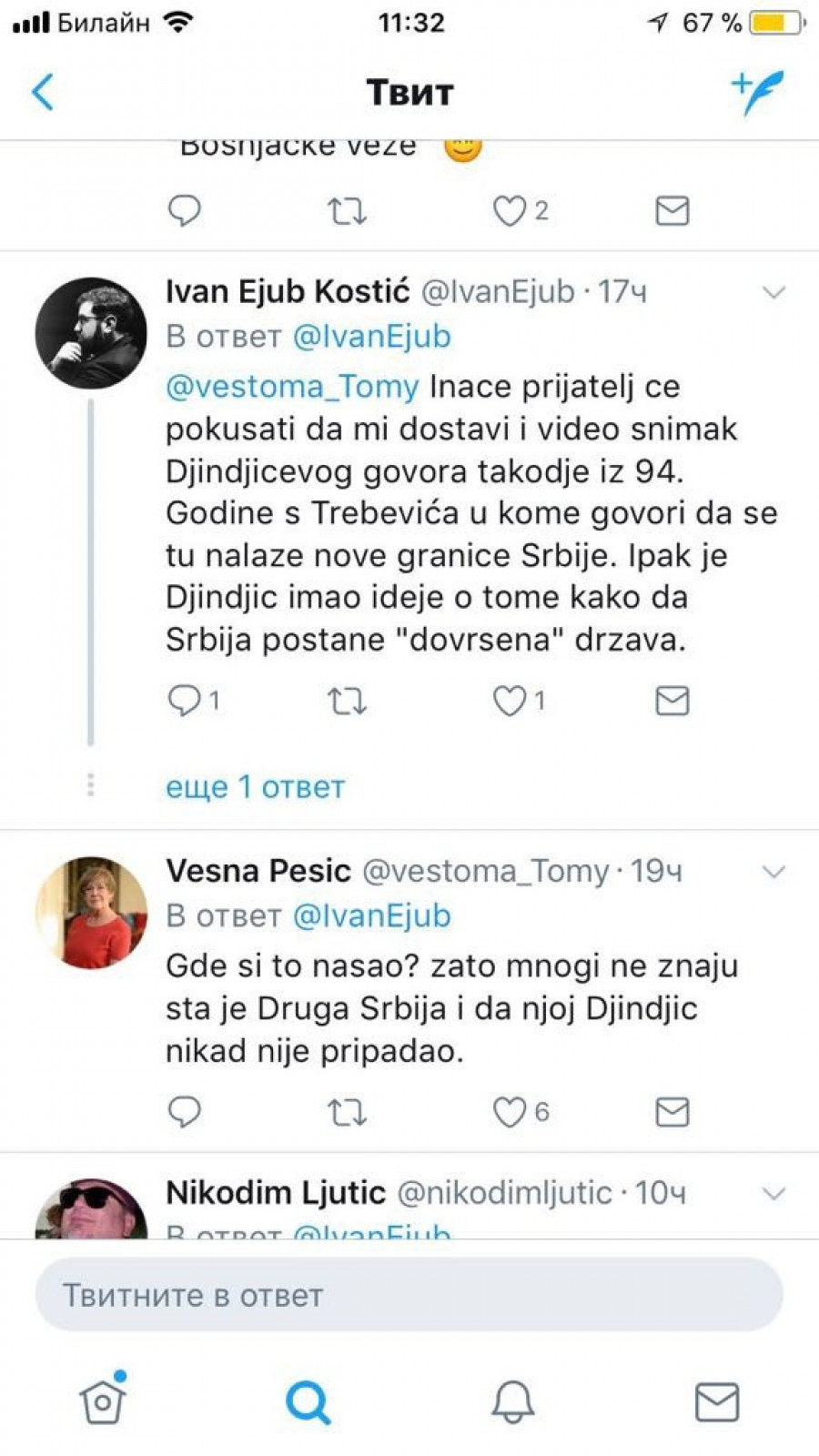Open the Search tab
This screenshot has height=1456, width=819.
(308, 1401)
